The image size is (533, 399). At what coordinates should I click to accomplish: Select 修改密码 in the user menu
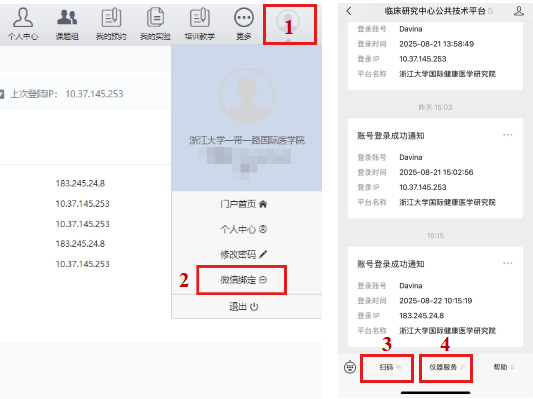[x=243, y=255]
